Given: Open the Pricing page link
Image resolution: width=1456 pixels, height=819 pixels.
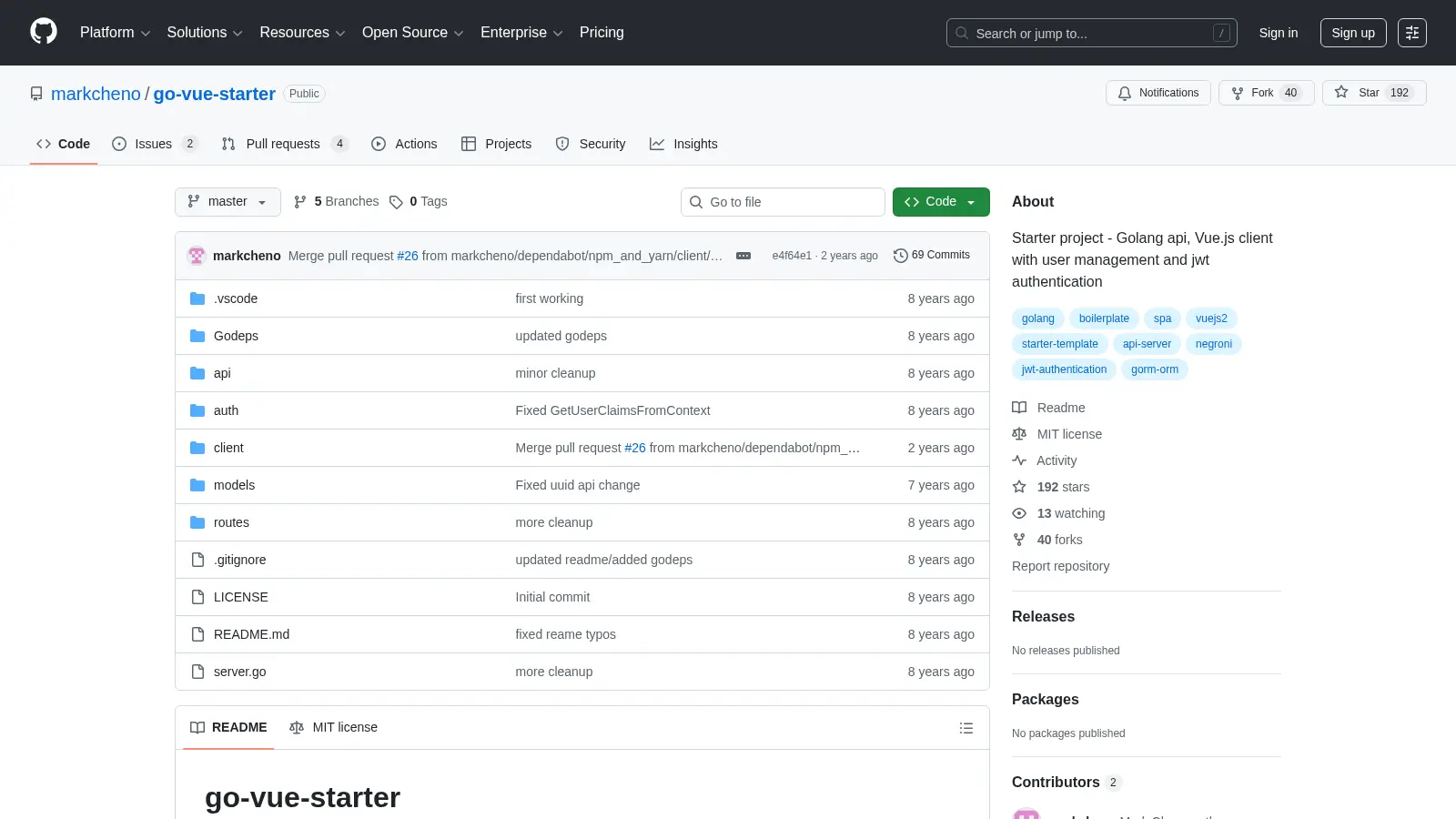Looking at the screenshot, I should click(602, 33).
